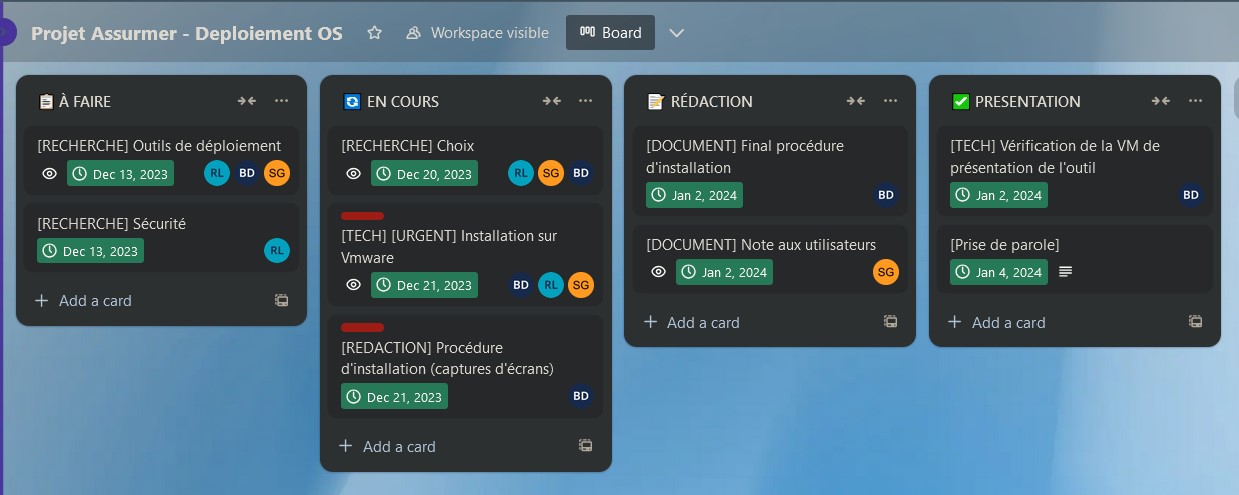Click Jan 2 due date on Final procédure card
Screen dimensions: 1239x495
pos(694,195)
